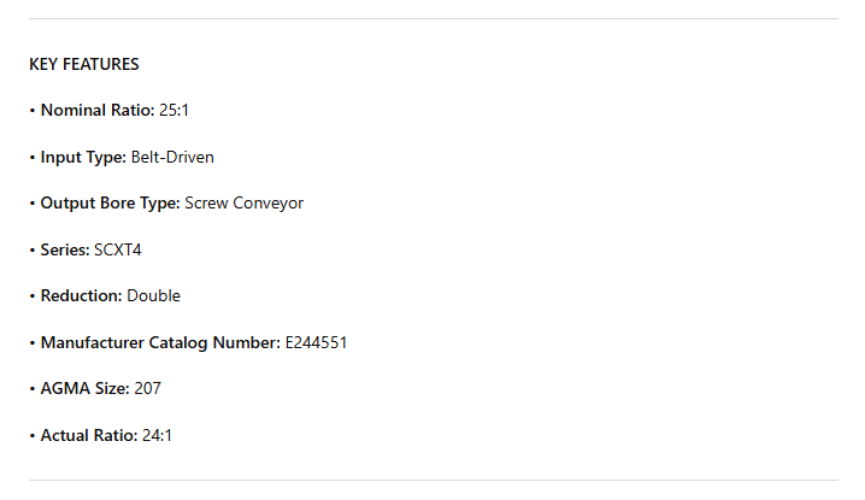Select the Belt-Driven value text
The image size is (865, 500).
pyautogui.click(x=172, y=157)
